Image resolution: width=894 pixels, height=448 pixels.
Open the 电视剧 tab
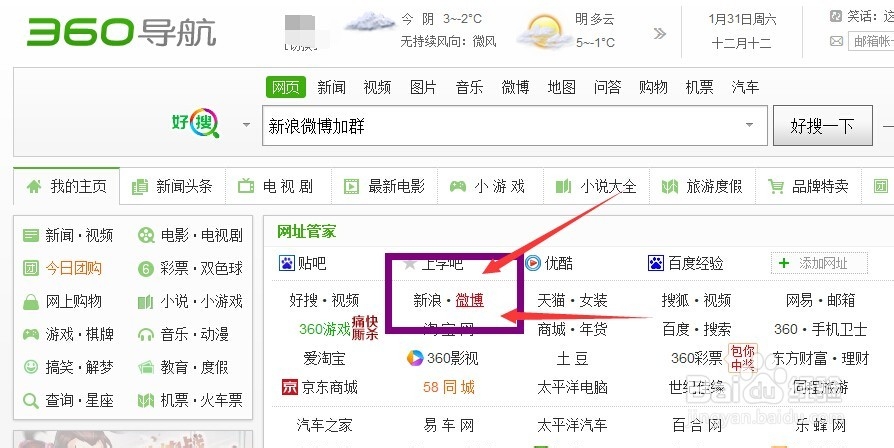coord(278,186)
